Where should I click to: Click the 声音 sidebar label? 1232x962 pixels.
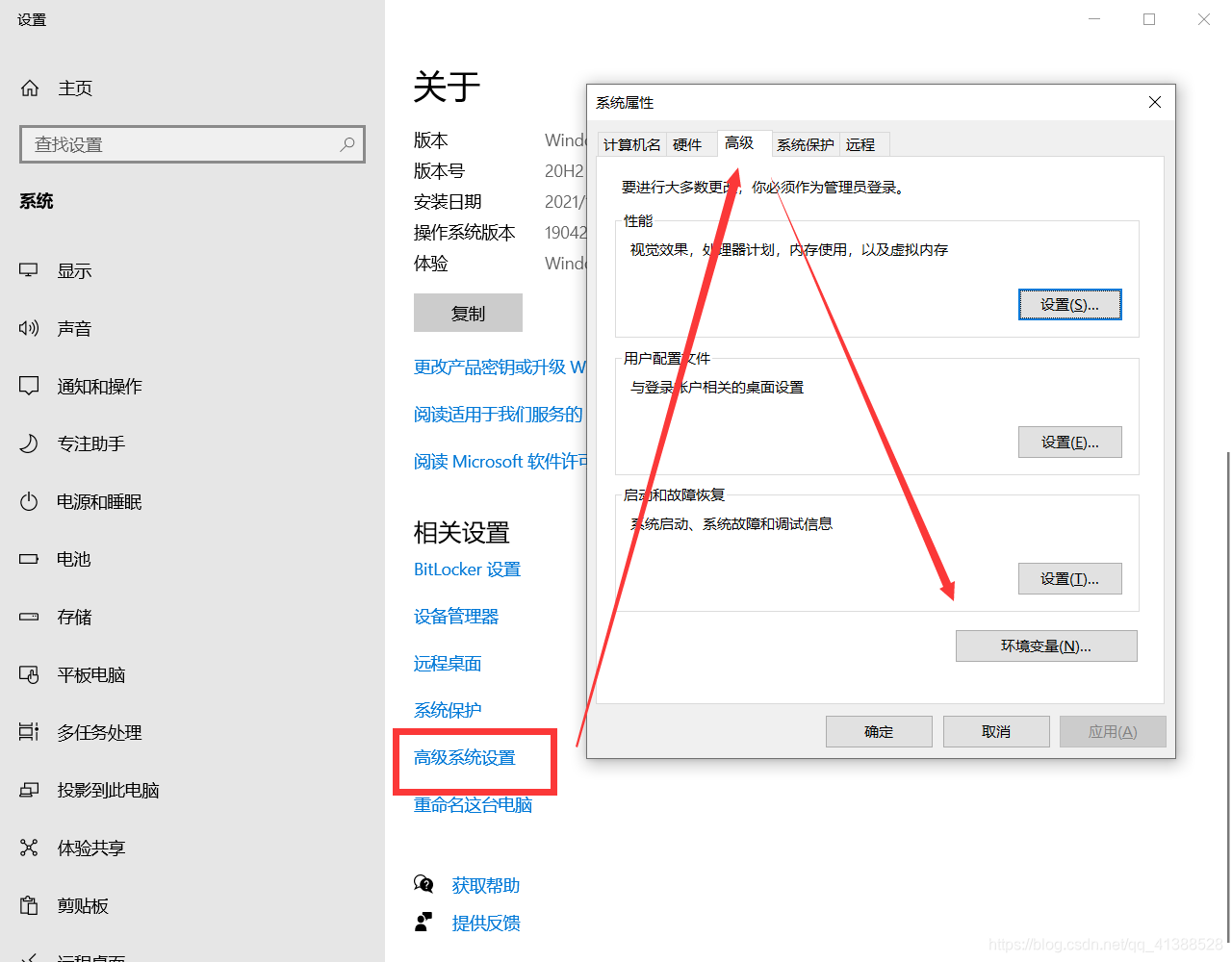tap(74, 329)
